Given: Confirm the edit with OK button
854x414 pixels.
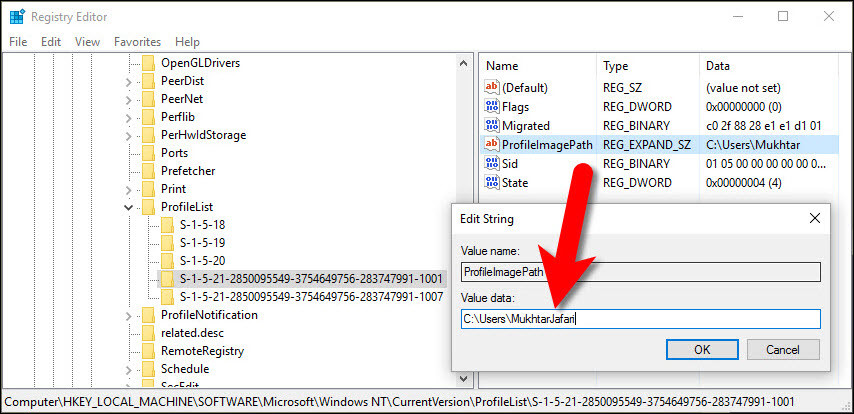Looking at the screenshot, I should pyautogui.click(x=702, y=350).
